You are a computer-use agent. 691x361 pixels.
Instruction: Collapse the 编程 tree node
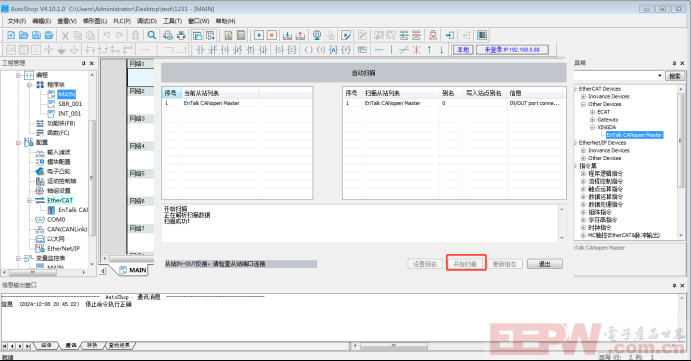[x=19, y=75]
